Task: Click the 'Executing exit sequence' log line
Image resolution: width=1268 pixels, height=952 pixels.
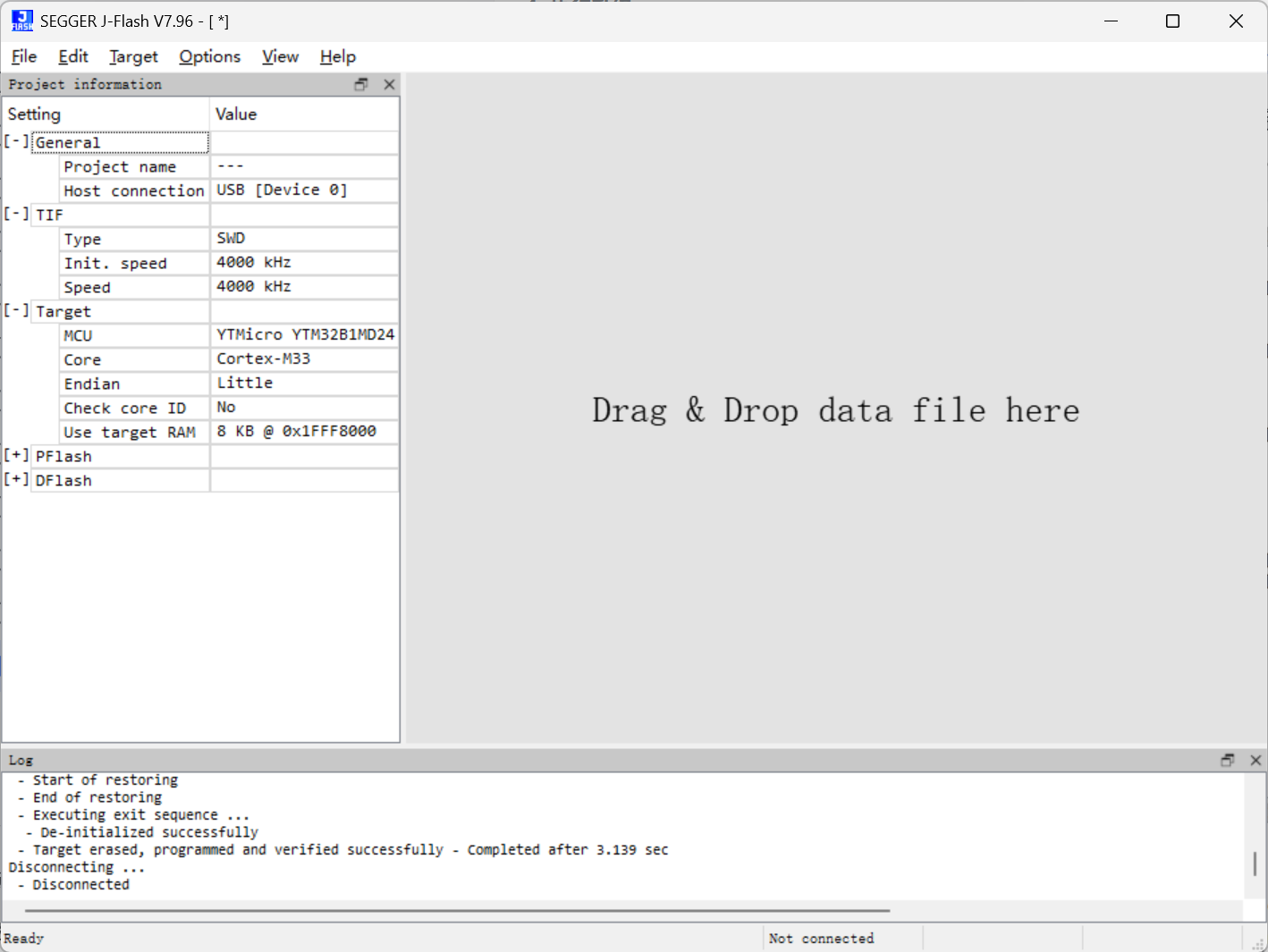Action: point(133,814)
